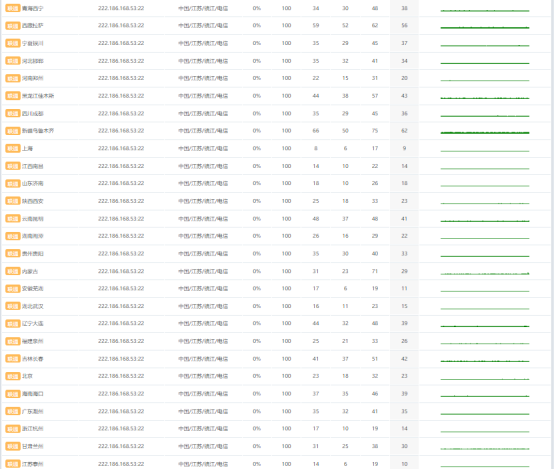Viewport: 554px width, 469px height.
Task: Open the latency sparkline for 新疆乌鲁木齐
Action: click(x=485, y=133)
